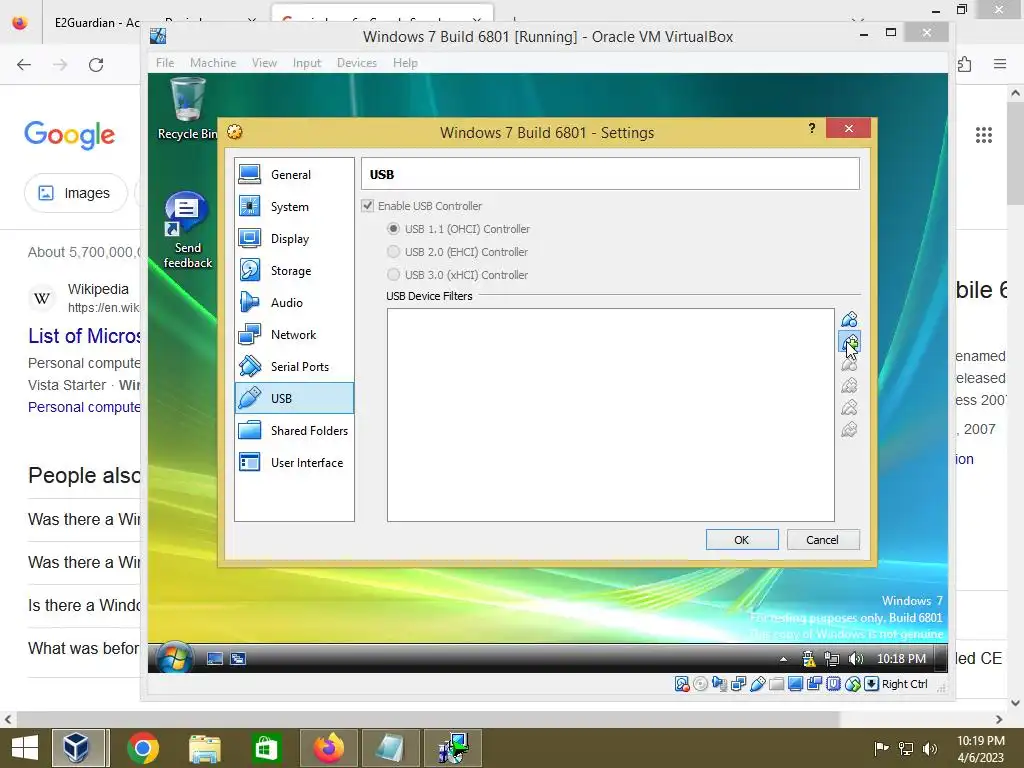Reload the Firefox page
Viewport: 1024px width, 768px height.
coord(96,64)
